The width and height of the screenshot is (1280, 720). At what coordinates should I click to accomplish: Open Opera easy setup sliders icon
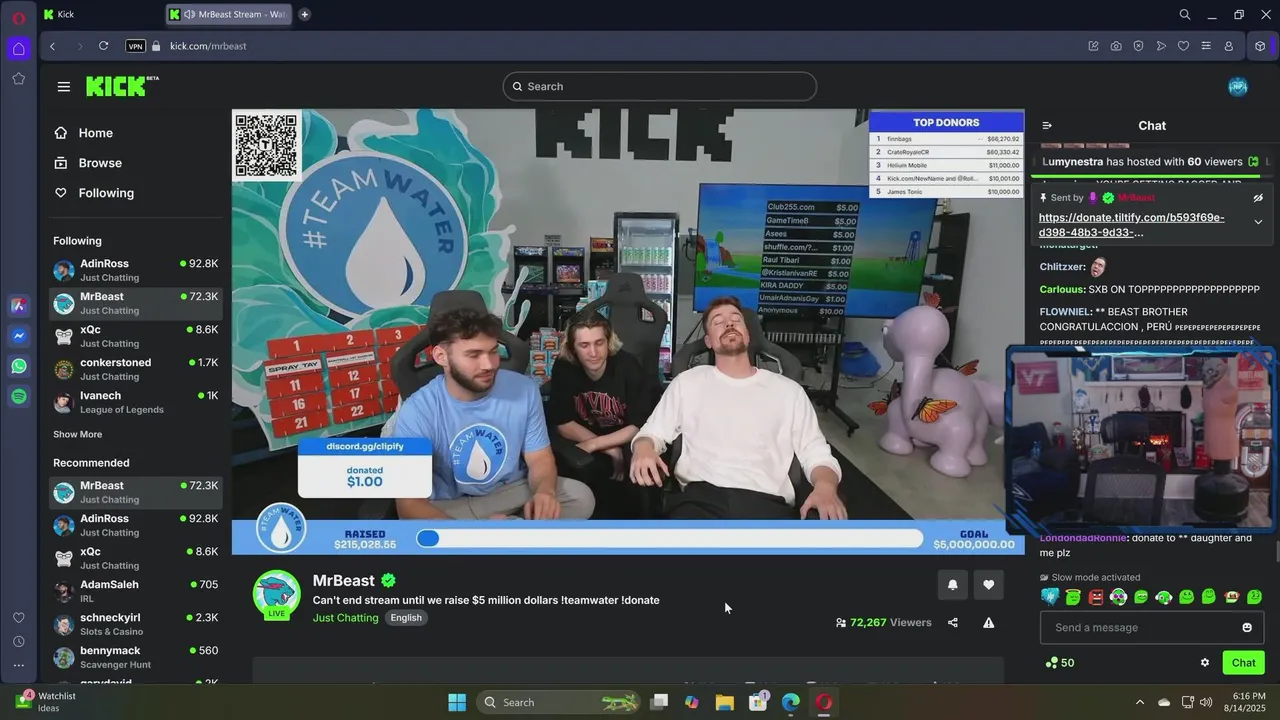coord(1206,46)
